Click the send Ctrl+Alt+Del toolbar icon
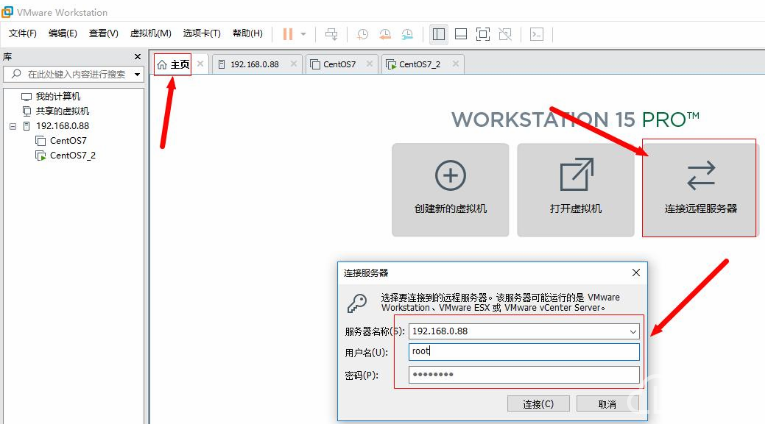 click(331, 34)
